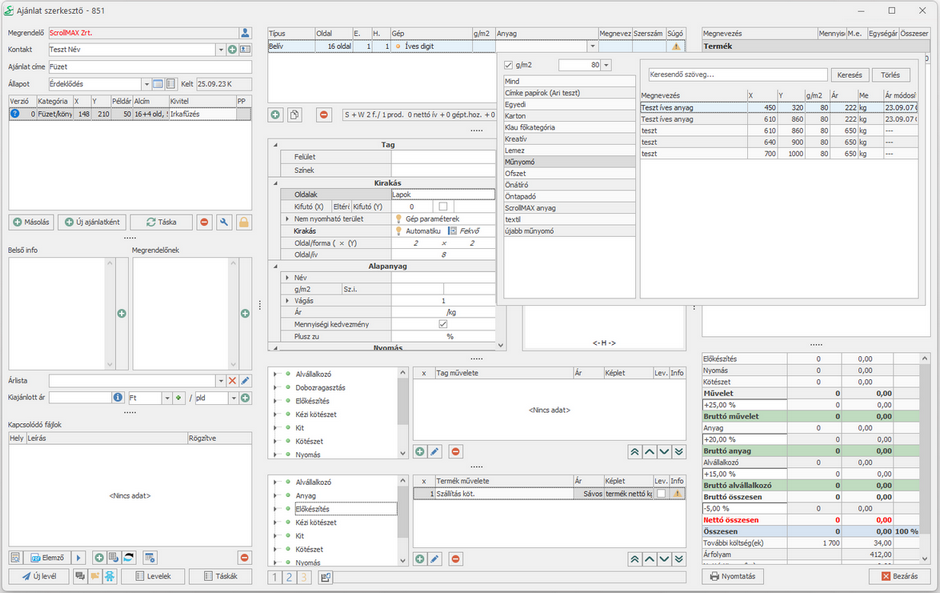The image size is (940, 593).
Task: Click the red delete icon under Kapcsolódó fájlok
Action: pos(244,557)
